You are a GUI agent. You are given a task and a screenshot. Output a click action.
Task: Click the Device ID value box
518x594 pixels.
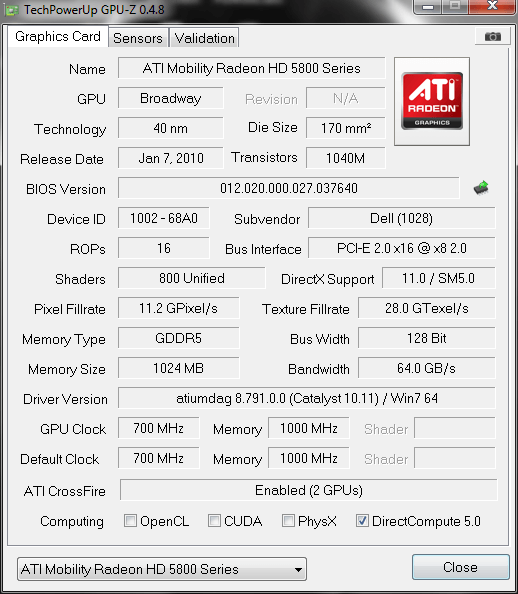(164, 218)
